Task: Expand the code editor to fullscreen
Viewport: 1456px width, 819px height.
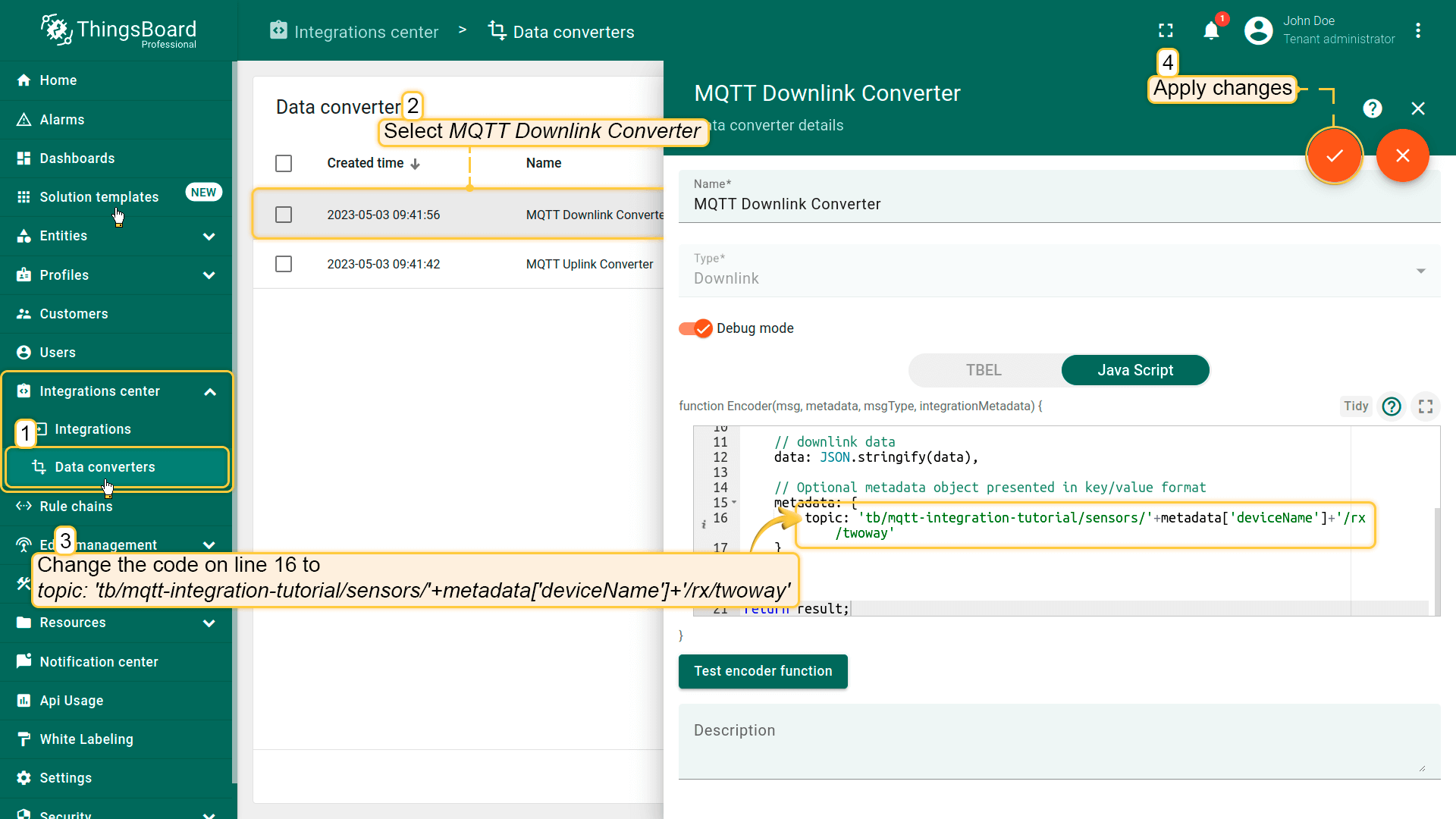Action: pyautogui.click(x=1426, y=406)
